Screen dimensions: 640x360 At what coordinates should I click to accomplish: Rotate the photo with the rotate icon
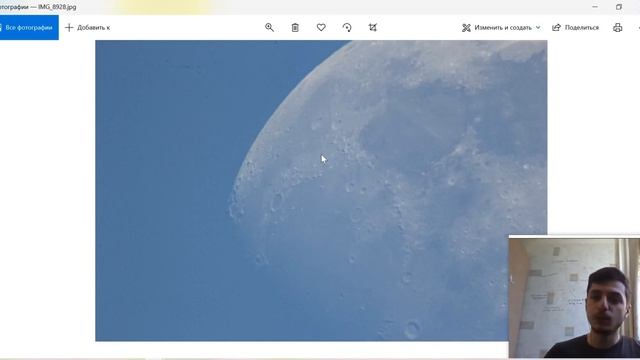347,27
